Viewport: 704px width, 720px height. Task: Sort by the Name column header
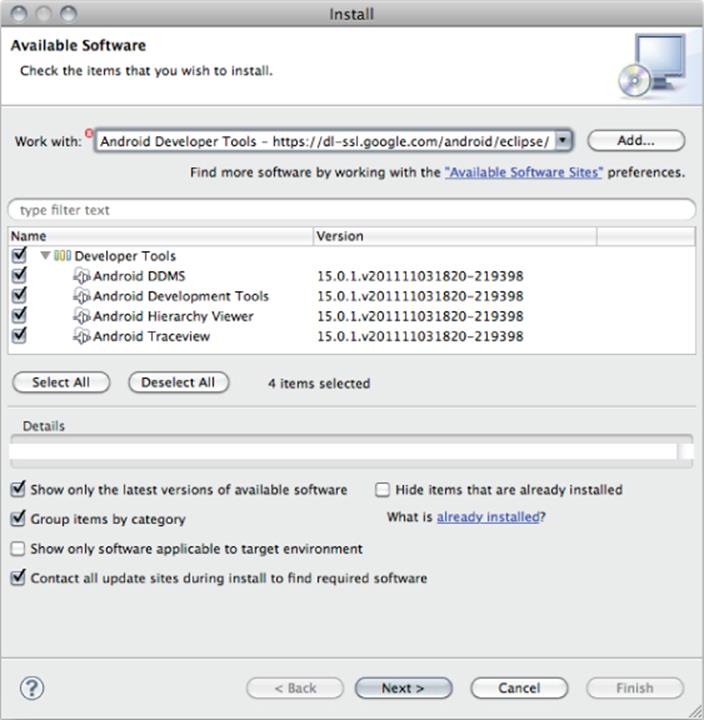pyautogui.click(x=161, y=236)
